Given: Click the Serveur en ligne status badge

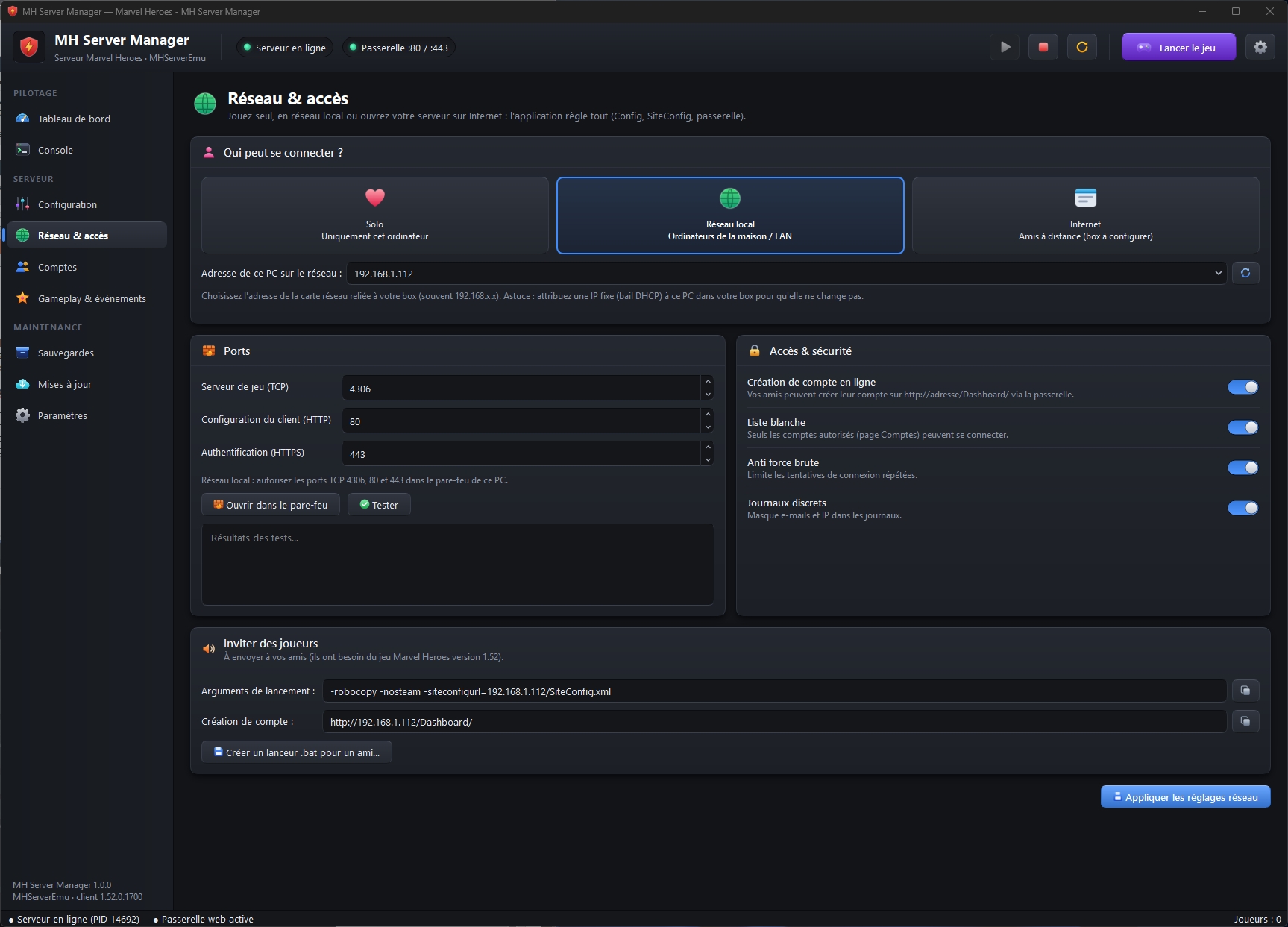Looking at the screenshot, I should (285, 48).
